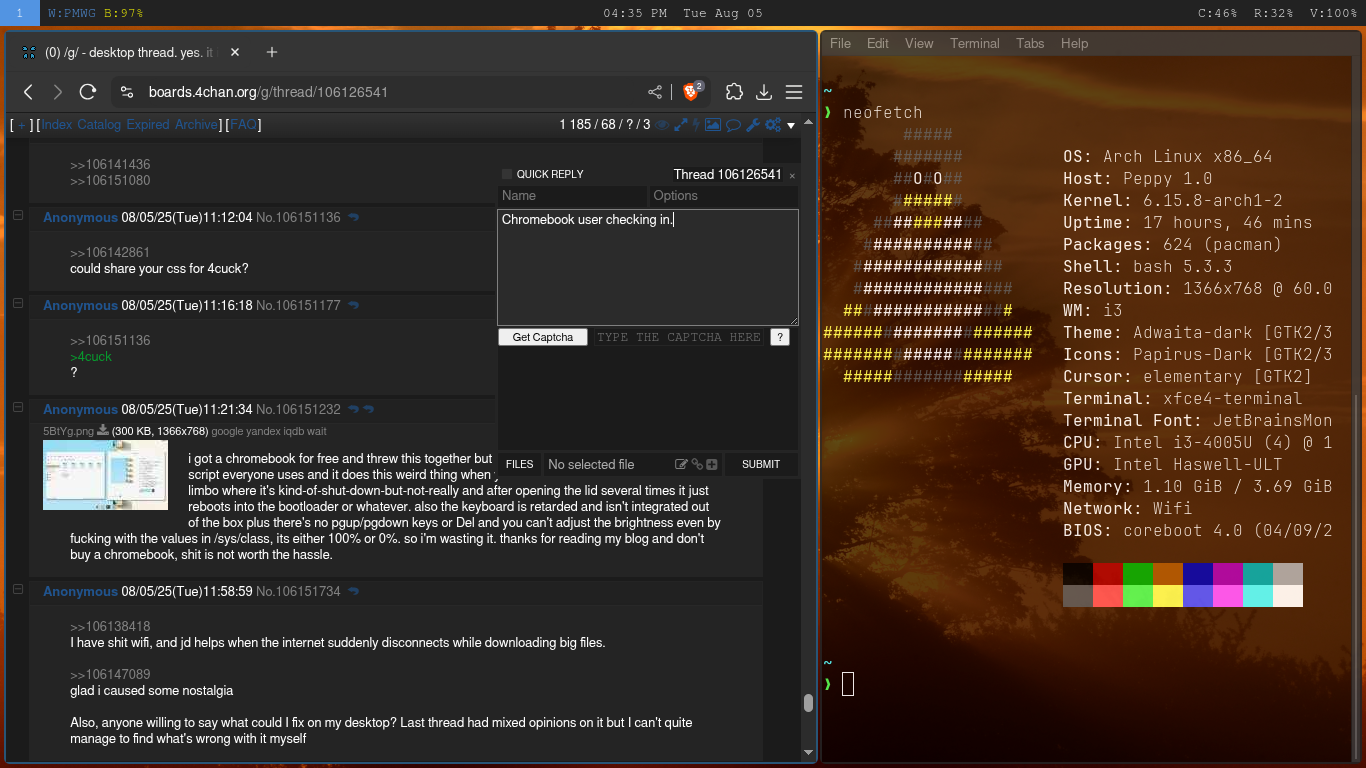Click reply arrow icon beside No.106151136

pyautogui.click(x=353, y=218)
